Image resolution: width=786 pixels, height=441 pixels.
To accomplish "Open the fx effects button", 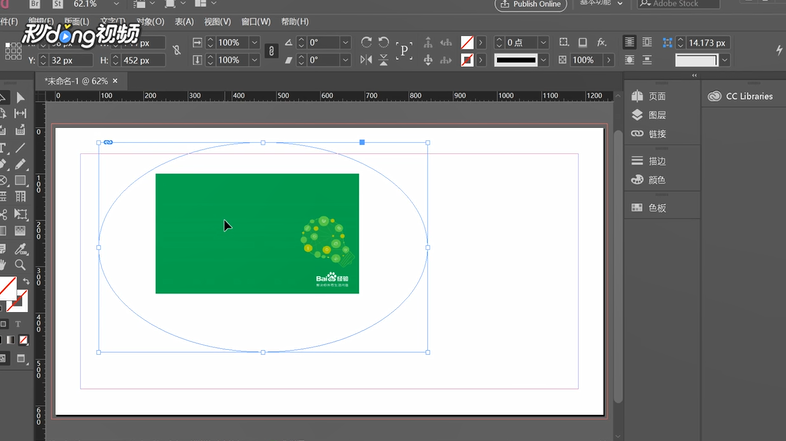I will pos(602,43).
